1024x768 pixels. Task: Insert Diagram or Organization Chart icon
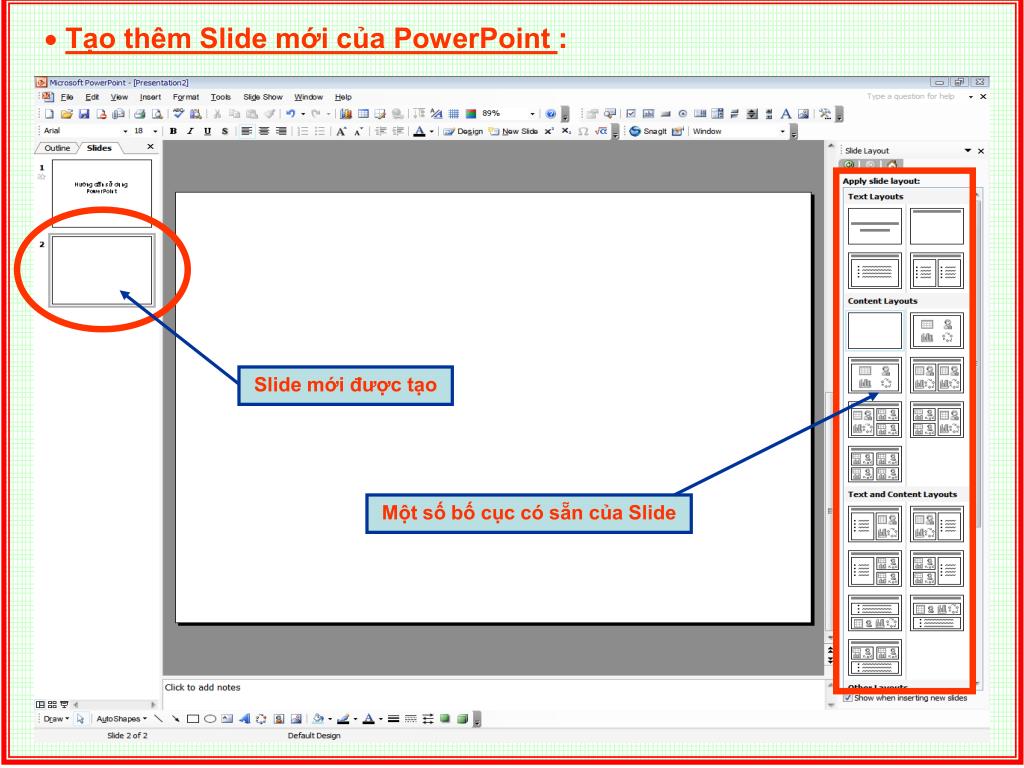pyautogui.click(x=261, y=719)
